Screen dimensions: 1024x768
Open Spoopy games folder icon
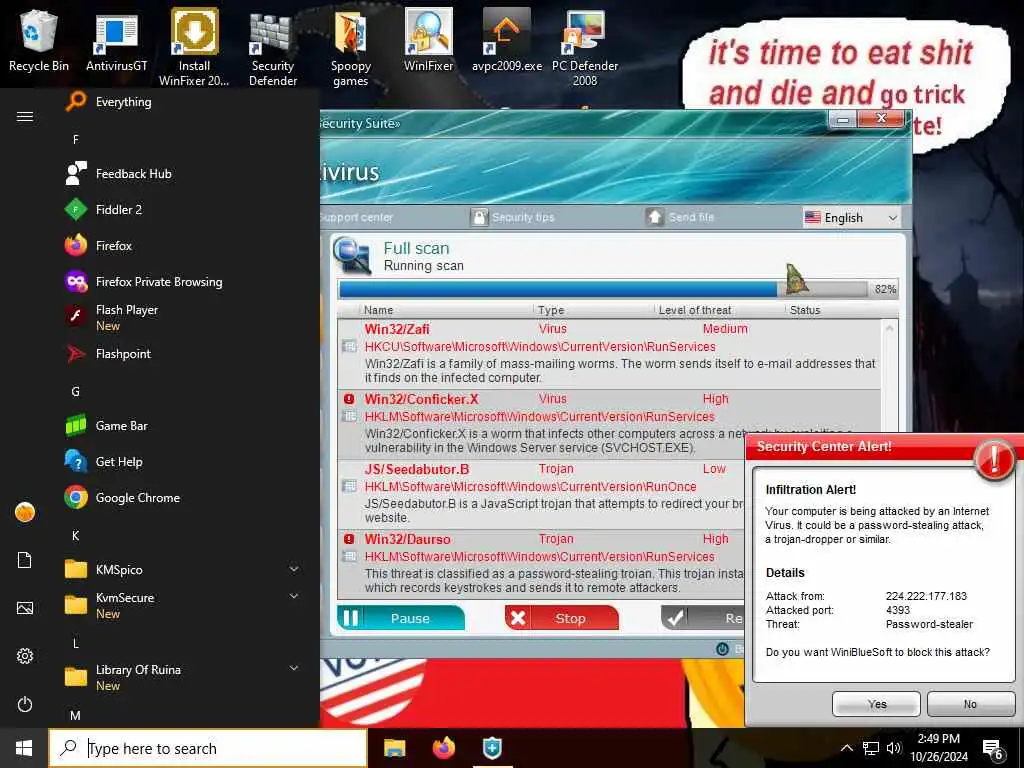point(351,48)
